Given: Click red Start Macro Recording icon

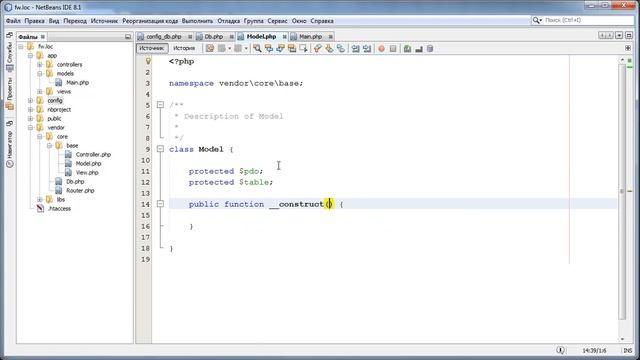Looking at the screenshot, I should pyautogui.click(x=381, y=49).
